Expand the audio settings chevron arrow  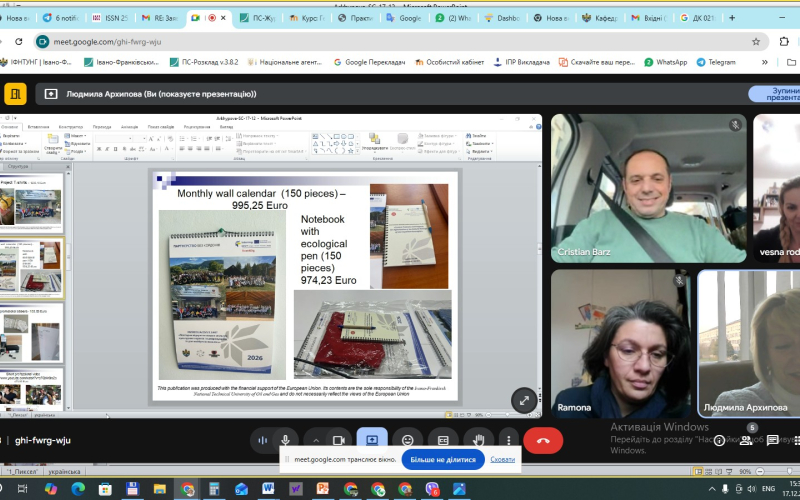click(316, 440)
